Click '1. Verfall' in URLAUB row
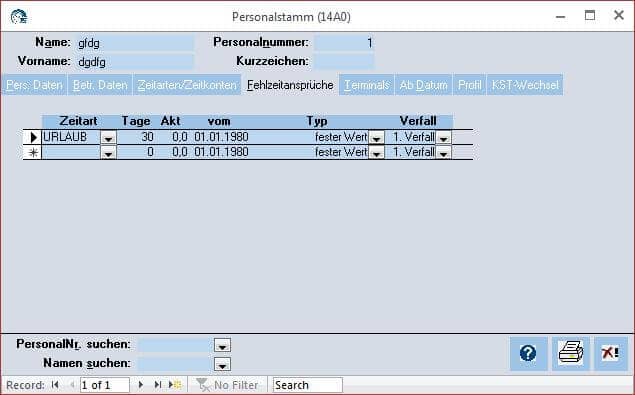The image size is (635, 395). [414, 137]
